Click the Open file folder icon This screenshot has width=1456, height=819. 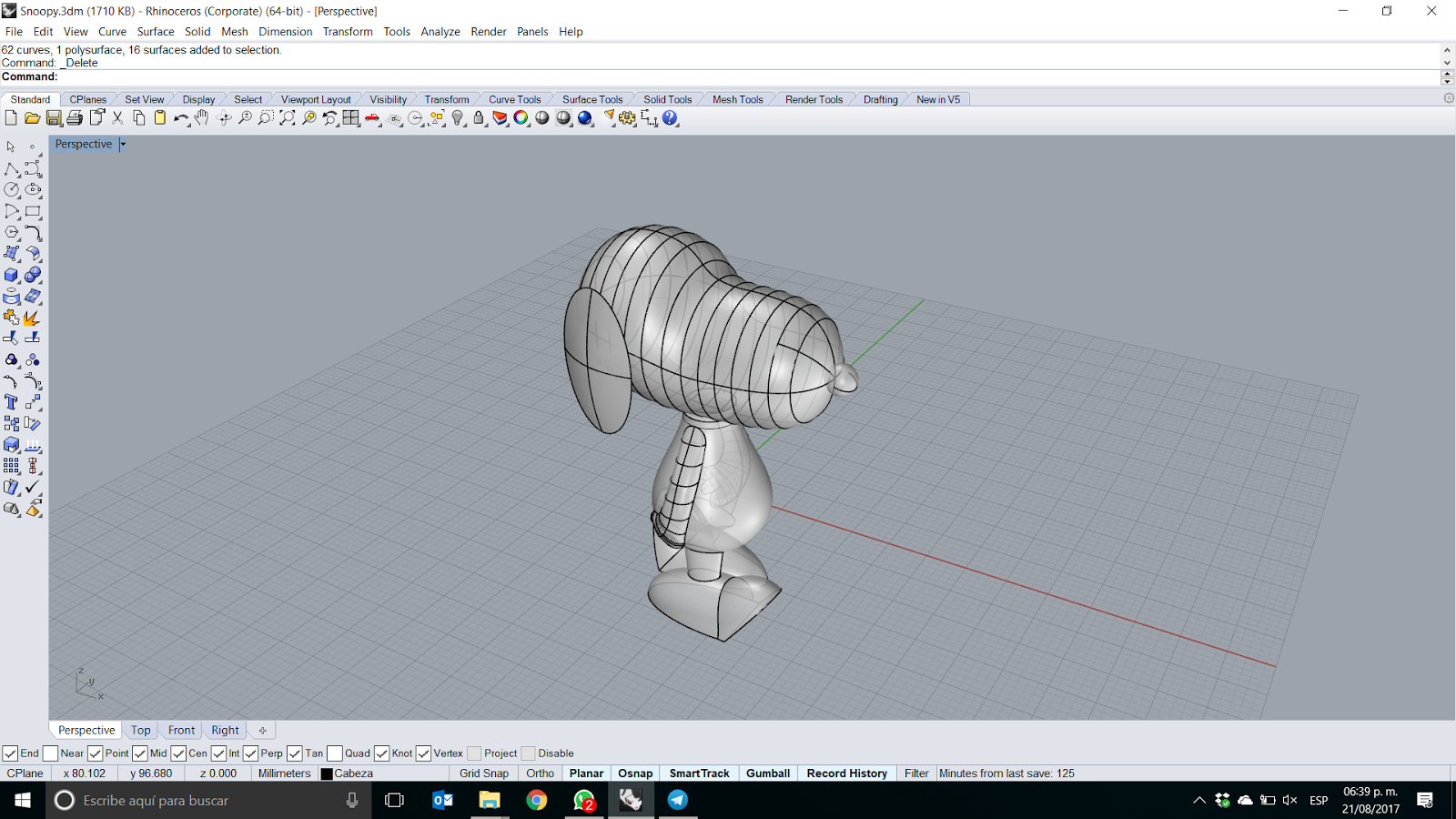pyautogui.click(x=32, y=118)
